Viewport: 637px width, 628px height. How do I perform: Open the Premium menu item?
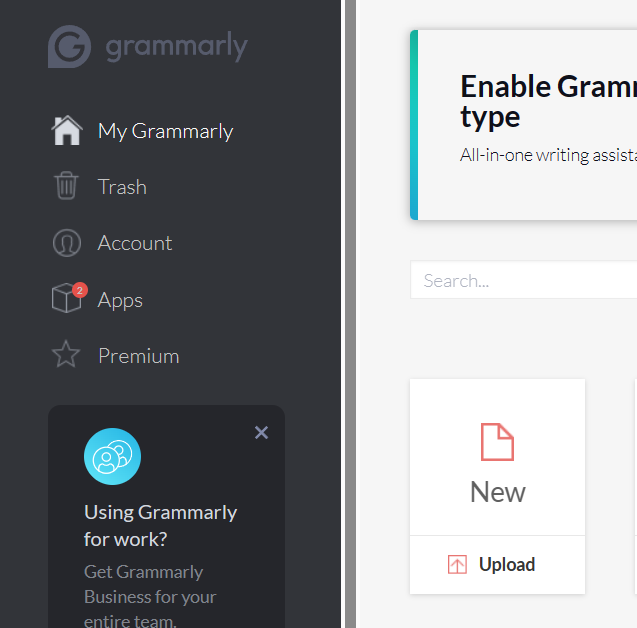click(x=139, y=356)
